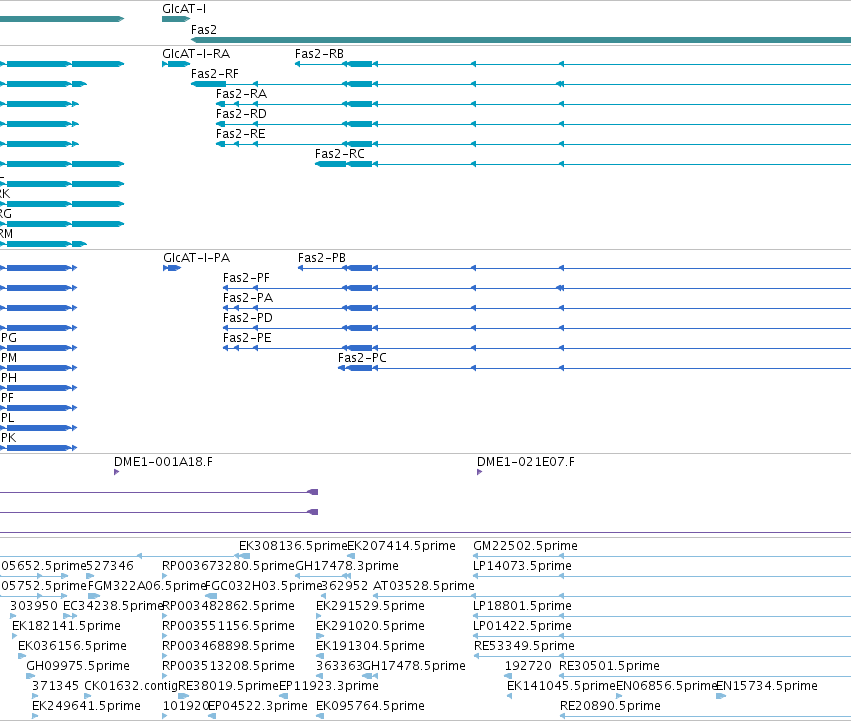Select EST LP01422.5prime

[522, 627]
